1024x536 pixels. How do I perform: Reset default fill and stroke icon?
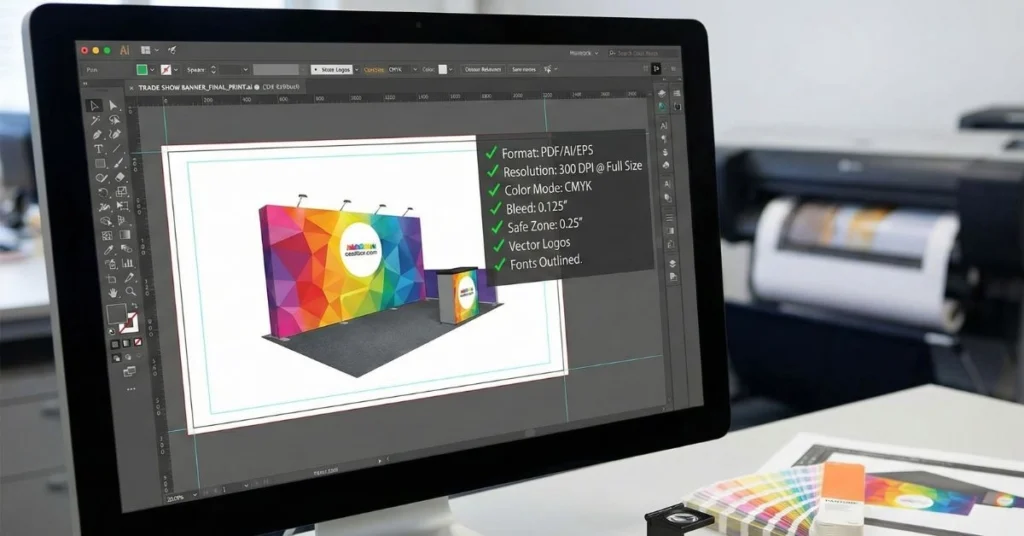(x=112, y=332)
